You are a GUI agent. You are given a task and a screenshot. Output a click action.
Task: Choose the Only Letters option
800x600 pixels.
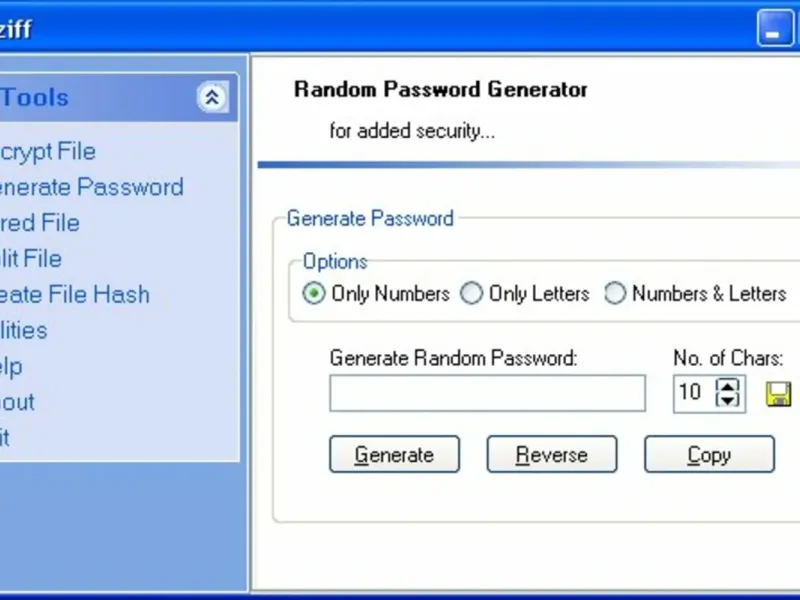pyautogui.click(x=471, y=294)
